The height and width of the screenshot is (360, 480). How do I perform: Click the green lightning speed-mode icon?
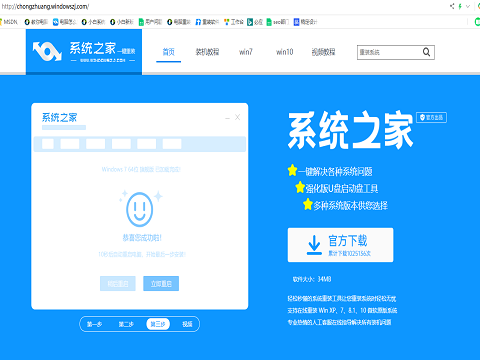pos(460,6)
